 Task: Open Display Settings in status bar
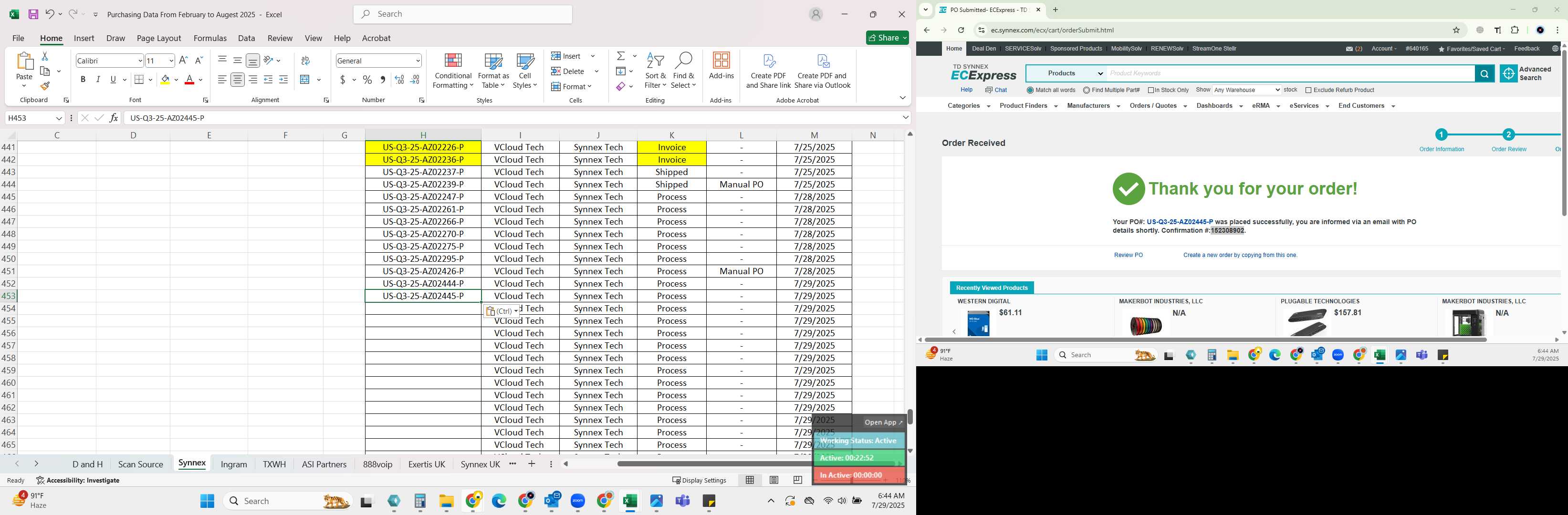tap(699, 480)
